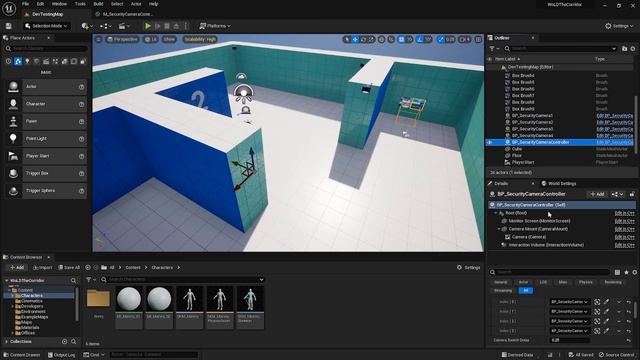Click Save All in Content Browser
The image size is (640, 360).
(69, 268)
